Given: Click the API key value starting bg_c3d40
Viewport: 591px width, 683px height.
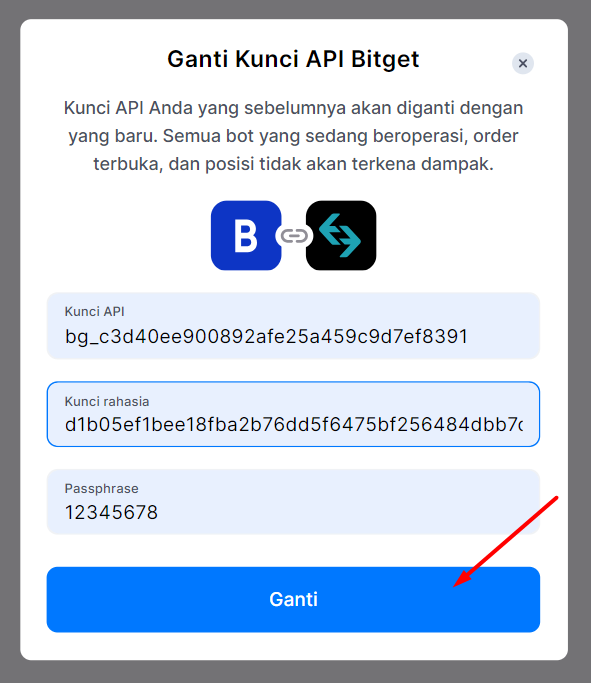Looking at the screenshot, I should (267, 337).
